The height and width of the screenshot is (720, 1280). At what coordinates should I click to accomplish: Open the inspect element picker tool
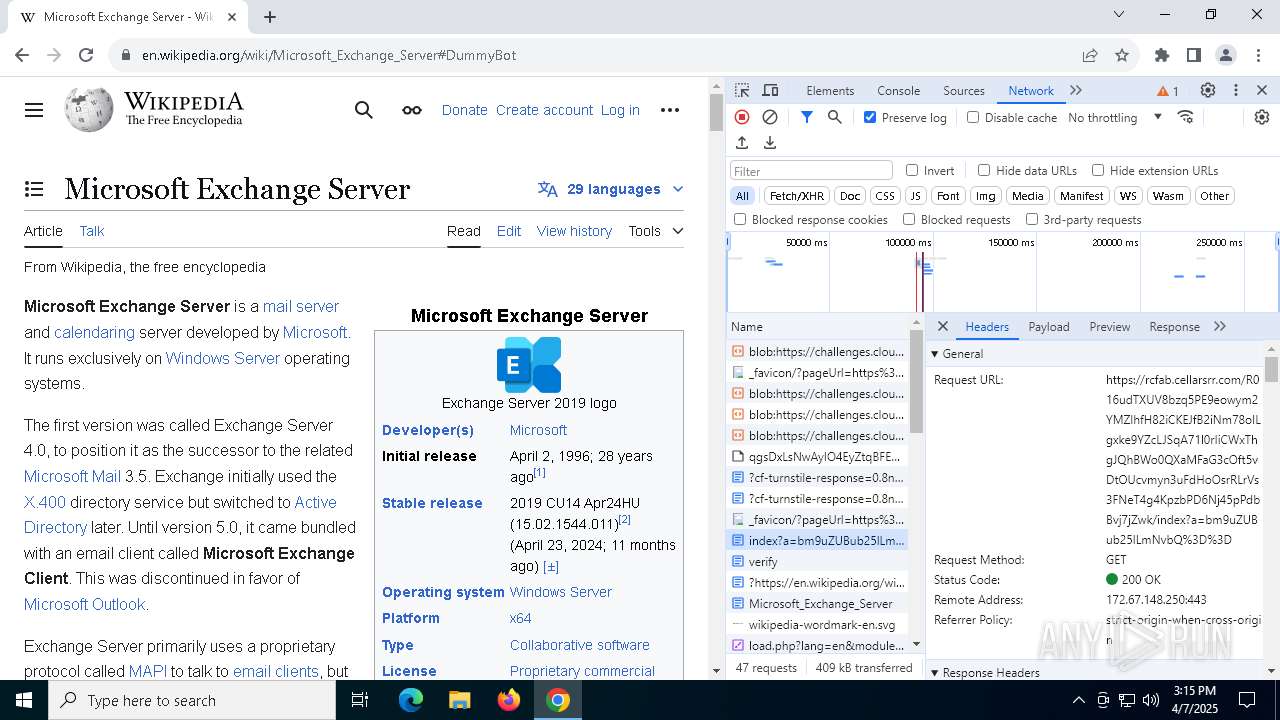coord(742,90)
